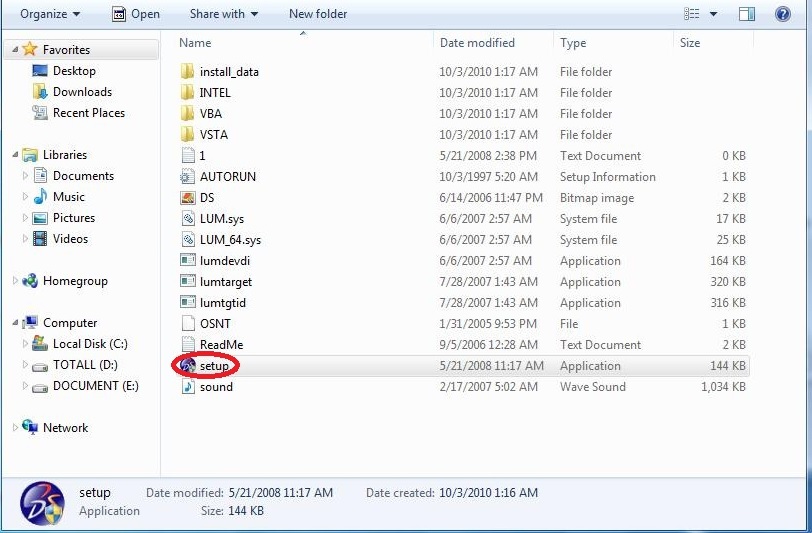Sort by Date modified column header

coord(477,42)
